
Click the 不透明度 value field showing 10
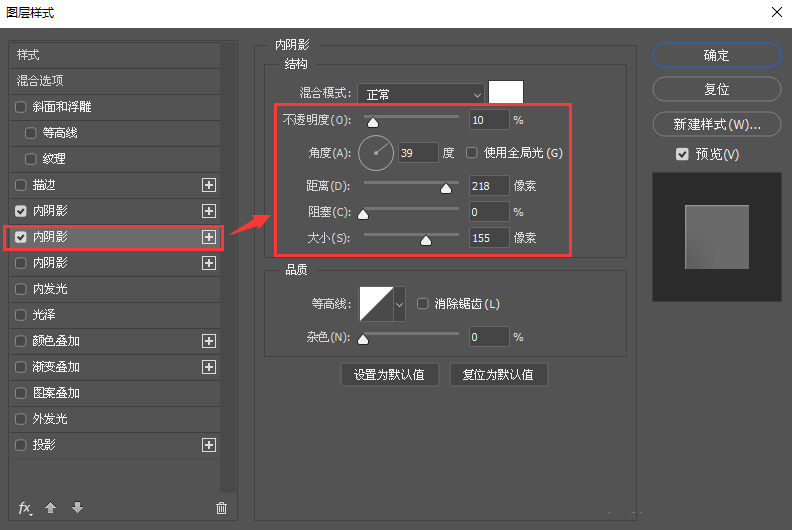489,120
